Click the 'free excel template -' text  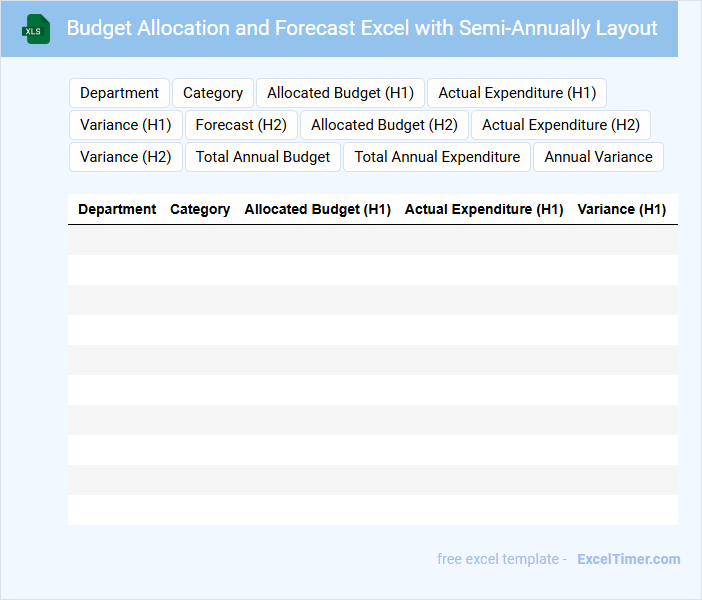(x=502, y=559)
